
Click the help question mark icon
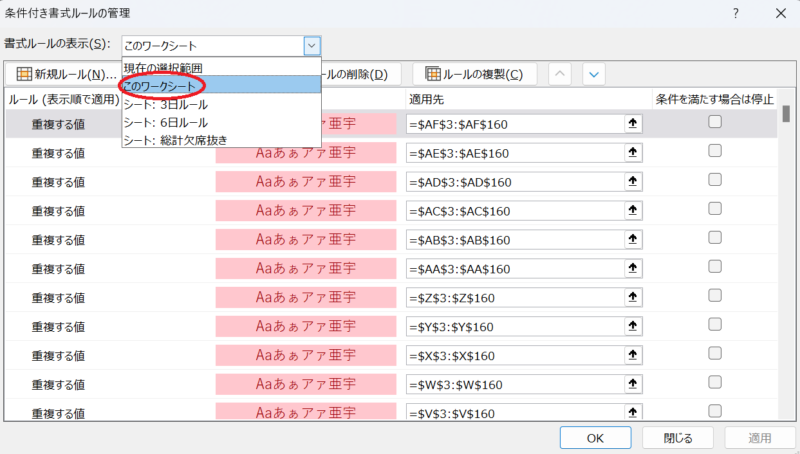click(x=735, y=14)
